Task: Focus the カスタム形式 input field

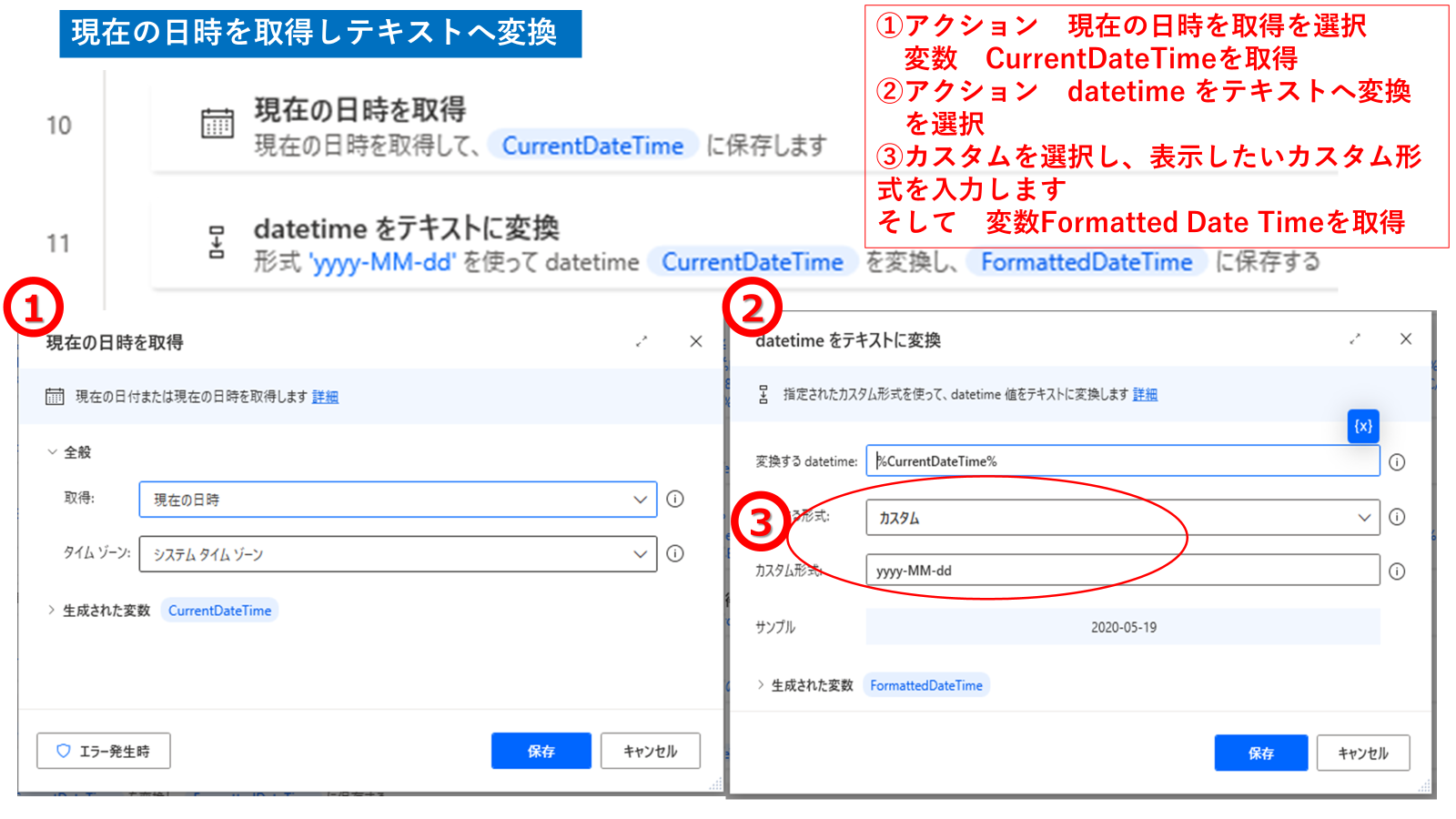Action: coord(1123,571)
